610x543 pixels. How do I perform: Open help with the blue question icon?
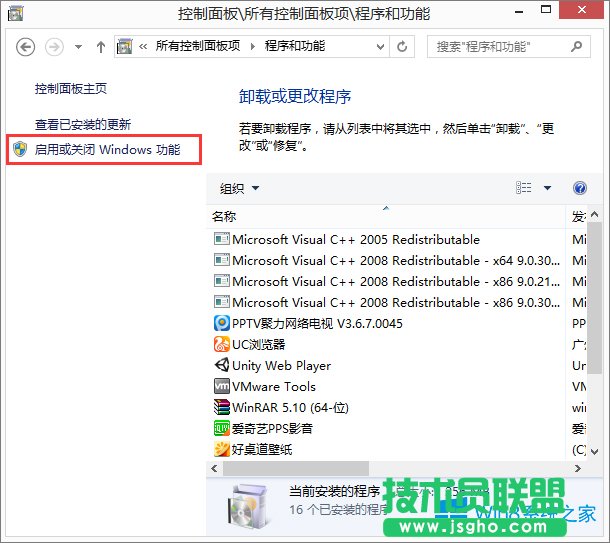coord(580,188)
